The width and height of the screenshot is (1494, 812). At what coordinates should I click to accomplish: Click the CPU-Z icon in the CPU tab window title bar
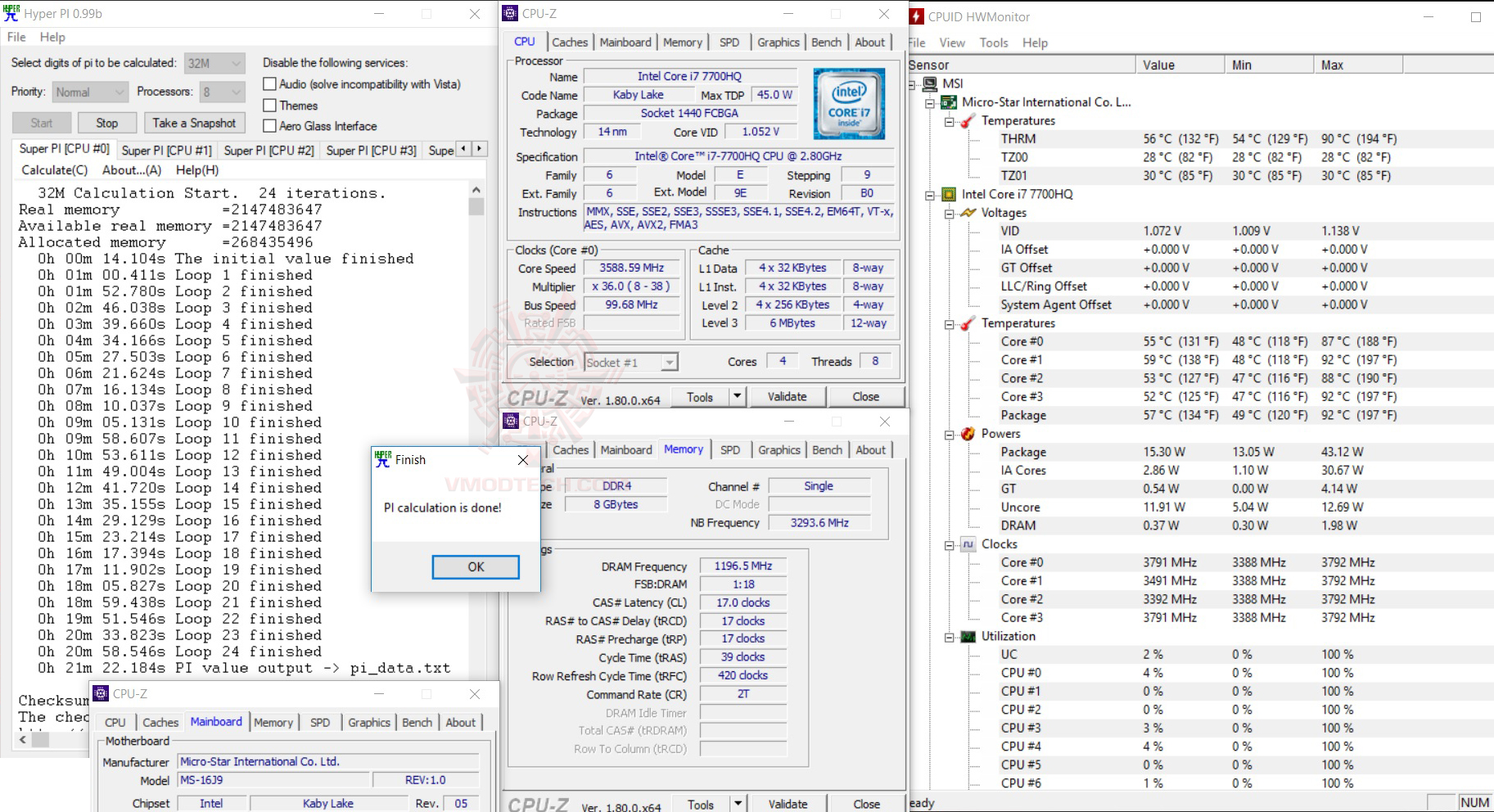pyautogui.click(x=510, y=13)
